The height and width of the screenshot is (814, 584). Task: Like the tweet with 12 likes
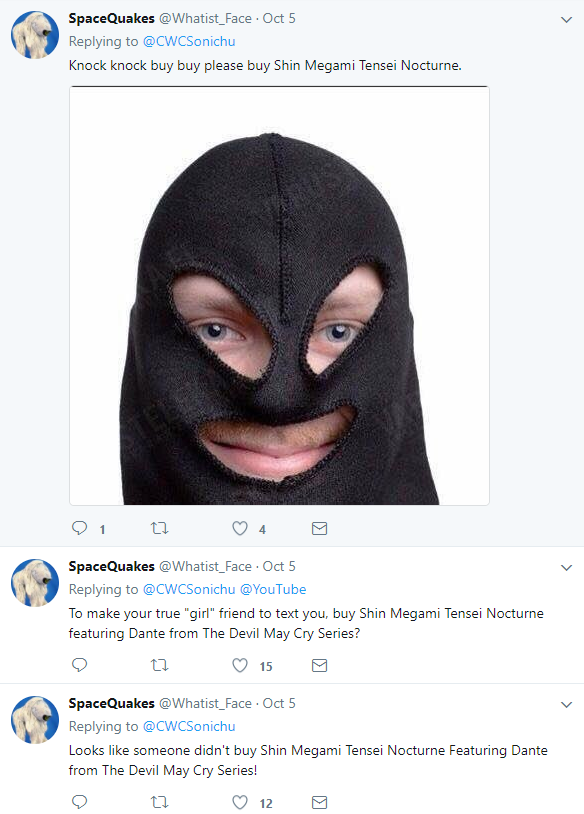[240, 802]
